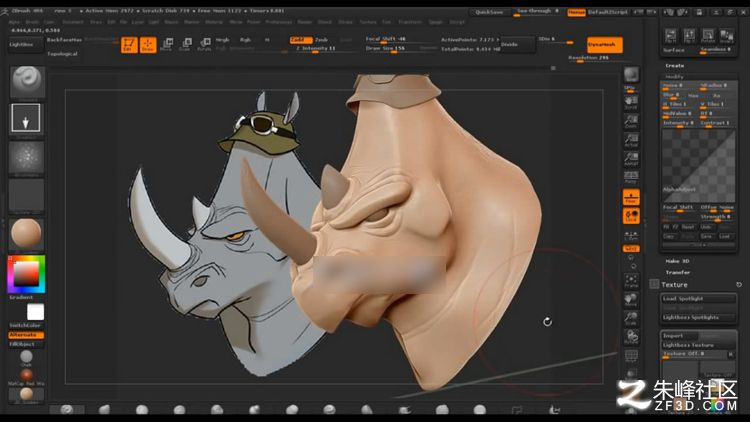Toggle Mrgb mode
The image size is (750, 422).
point(222,40)
